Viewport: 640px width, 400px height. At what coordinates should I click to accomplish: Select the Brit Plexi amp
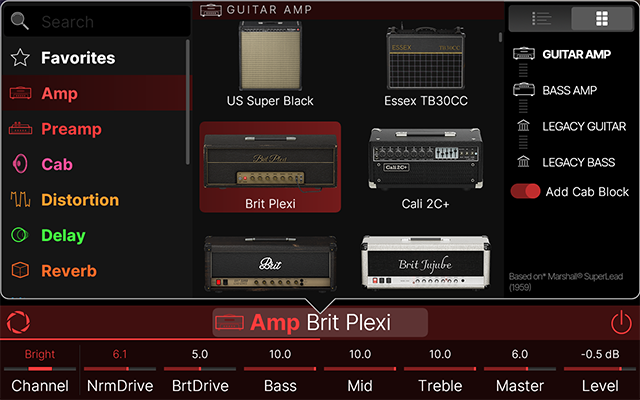click(x=270, y=167)
